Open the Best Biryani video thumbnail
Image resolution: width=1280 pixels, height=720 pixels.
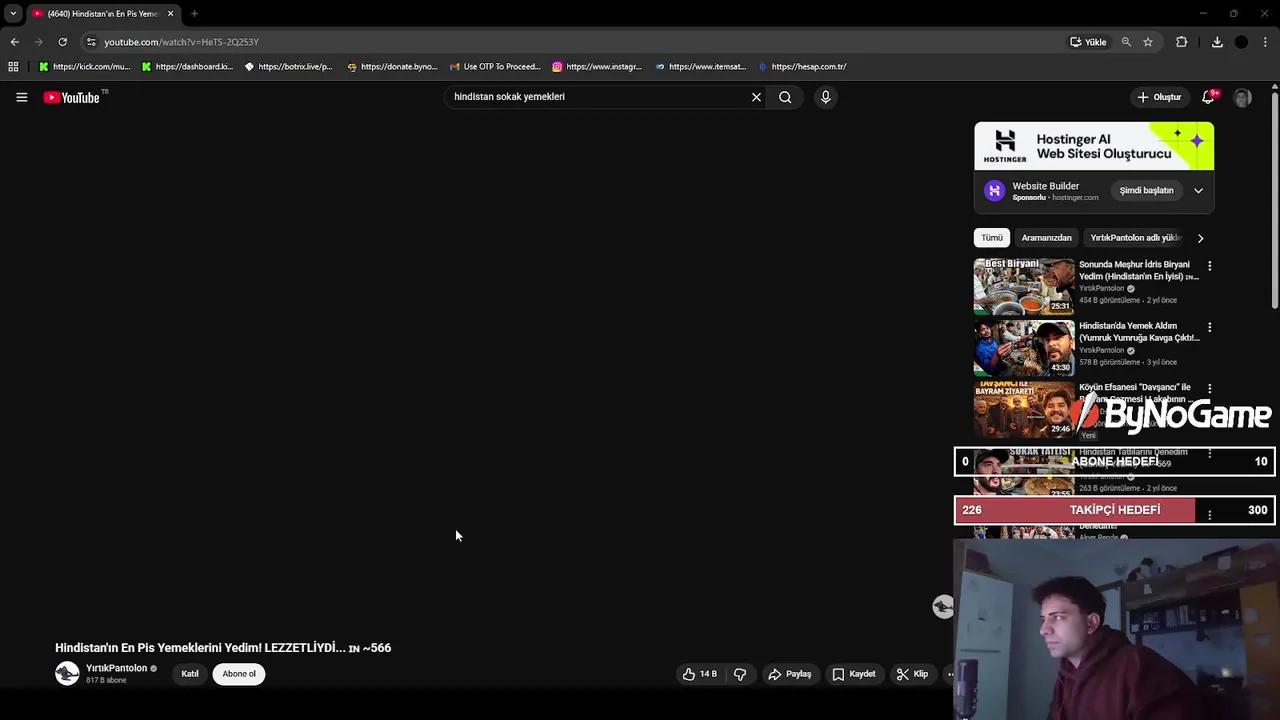tap(1024, 286)
